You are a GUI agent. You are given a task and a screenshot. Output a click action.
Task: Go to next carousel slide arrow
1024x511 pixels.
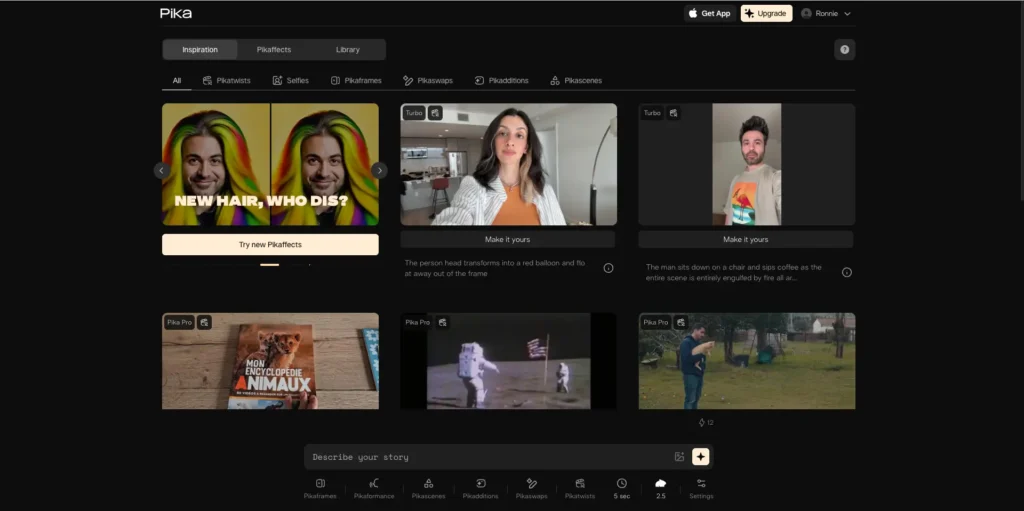(x=379, y=170)
